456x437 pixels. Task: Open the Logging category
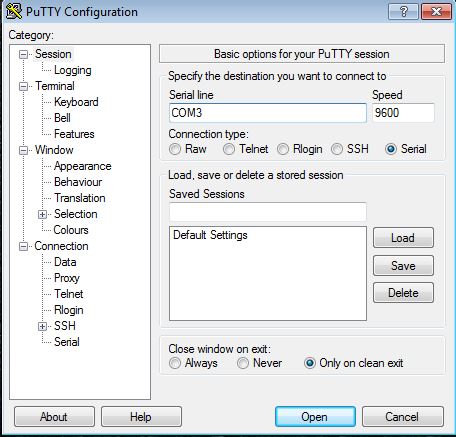point(73,70)
